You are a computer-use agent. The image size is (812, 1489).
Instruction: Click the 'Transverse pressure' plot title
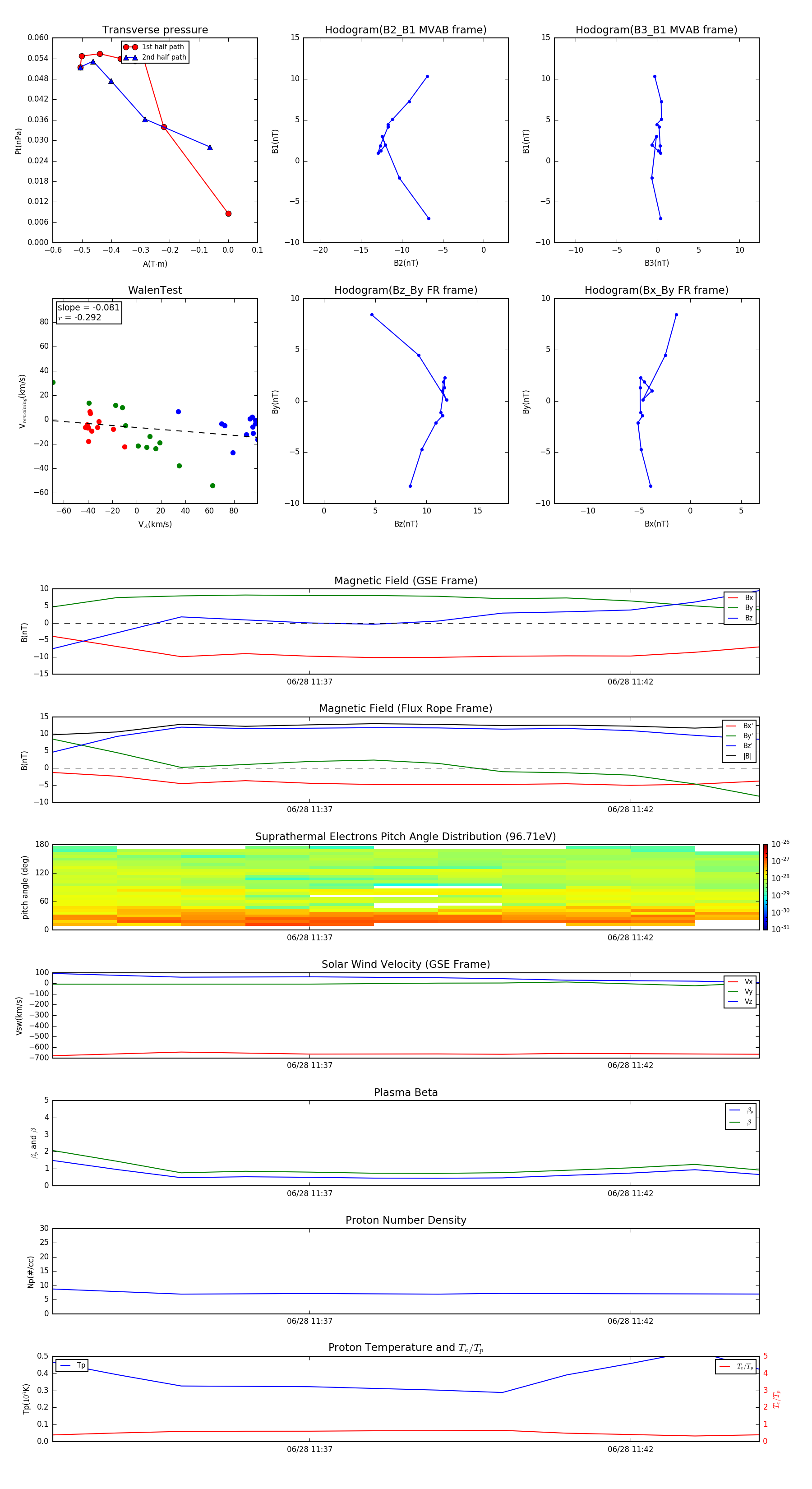[155, 30]
